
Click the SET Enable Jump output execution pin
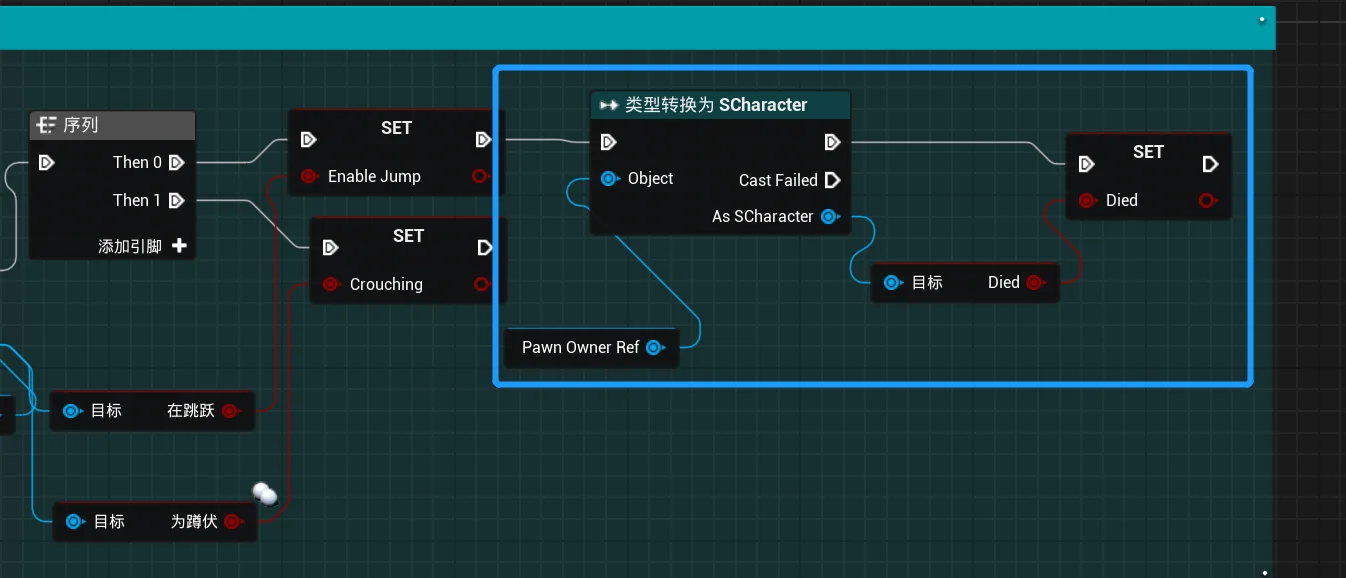pyautogui.click(x=483, y=139)
